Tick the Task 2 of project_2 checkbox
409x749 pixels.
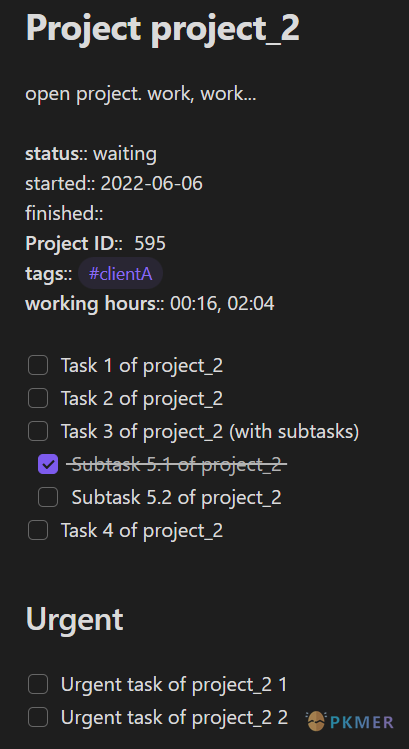click(x=38, y=398)
